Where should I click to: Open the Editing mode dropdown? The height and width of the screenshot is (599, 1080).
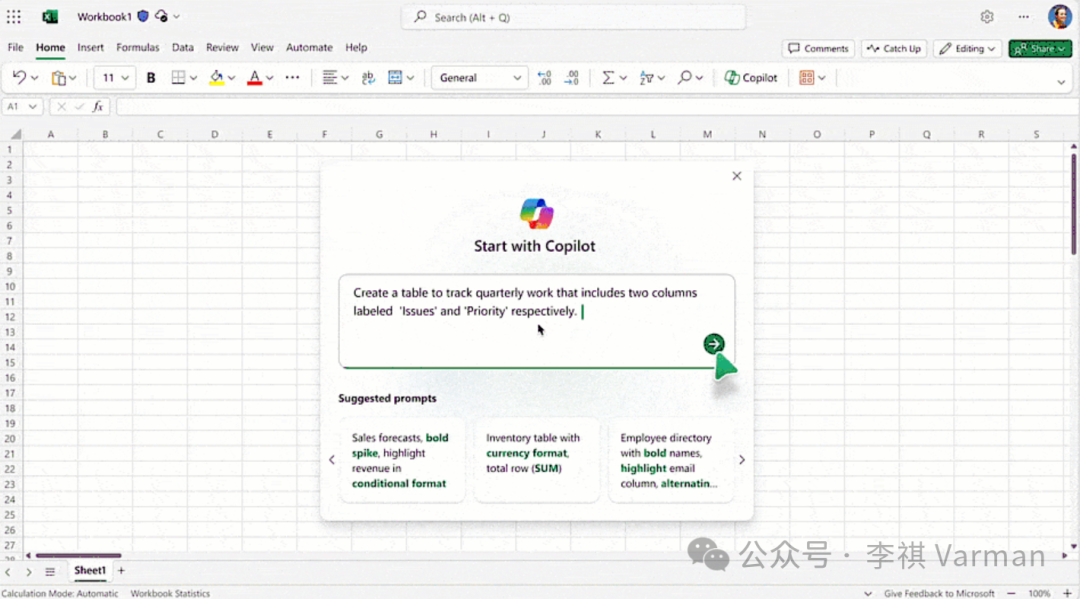click(967, 48)
